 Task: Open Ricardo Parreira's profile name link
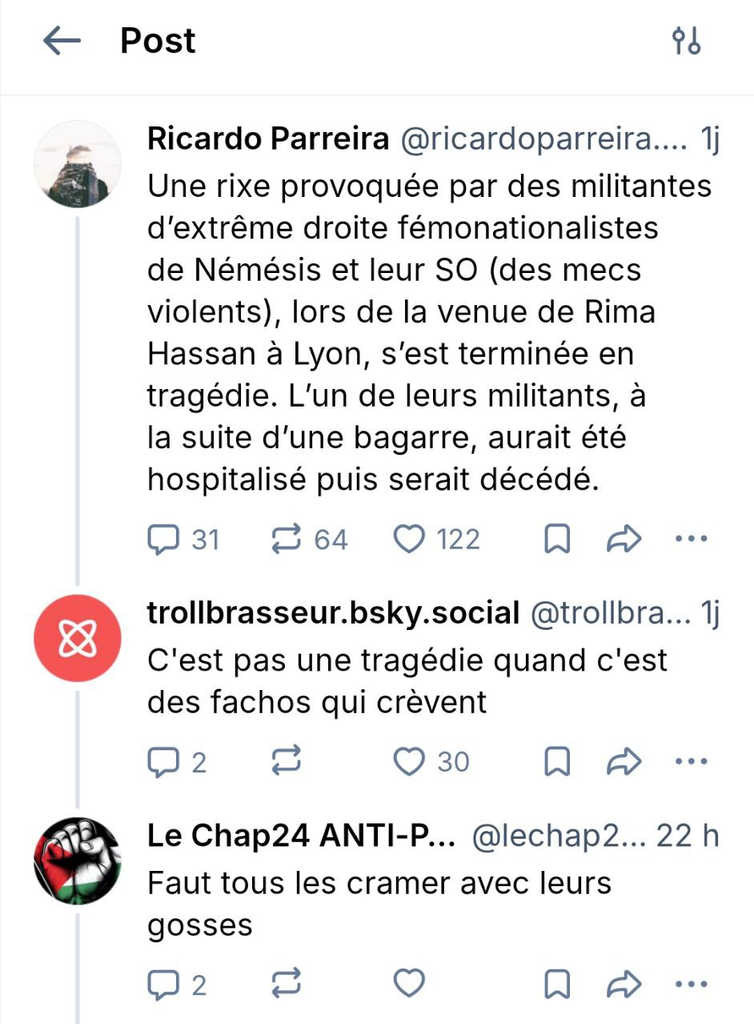[268, 140]
